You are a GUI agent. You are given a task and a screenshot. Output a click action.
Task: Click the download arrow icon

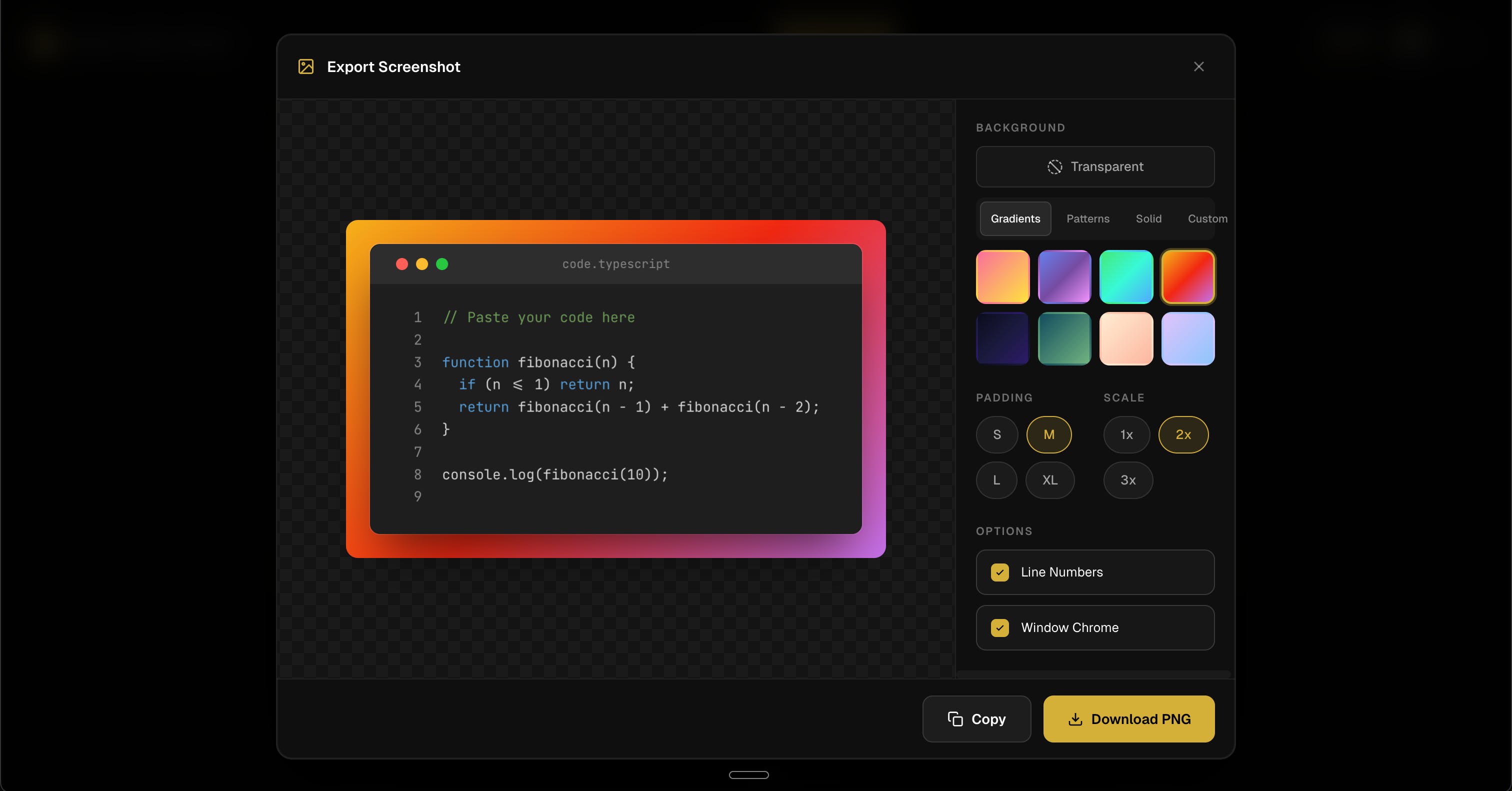tap(1075, 719)
